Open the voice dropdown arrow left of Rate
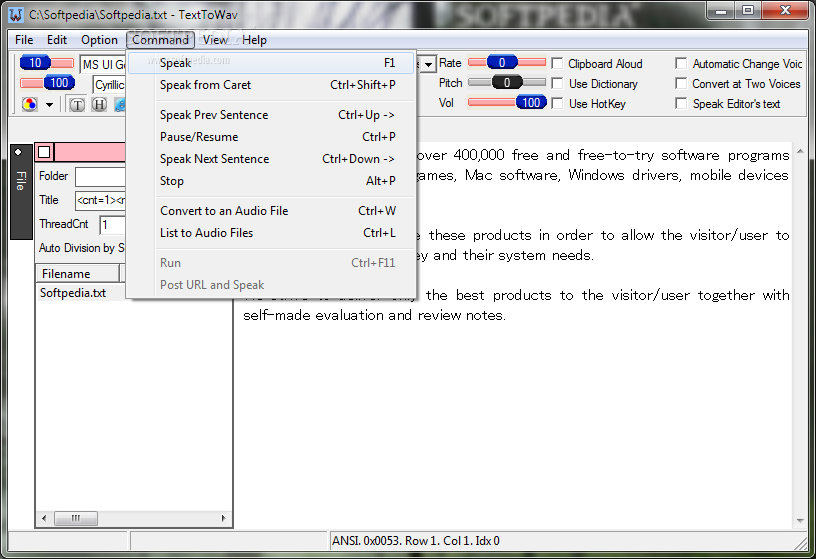This screenshot has width=816, height=559. (x=428, y=65)
